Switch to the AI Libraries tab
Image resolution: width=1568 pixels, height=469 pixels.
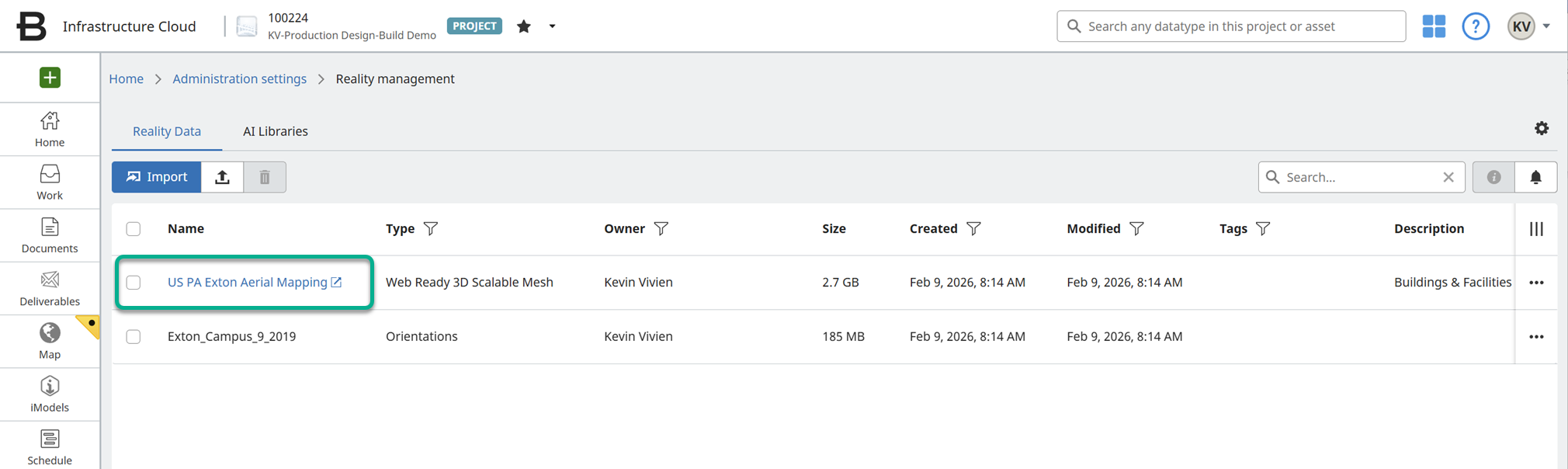click(275, 131)
